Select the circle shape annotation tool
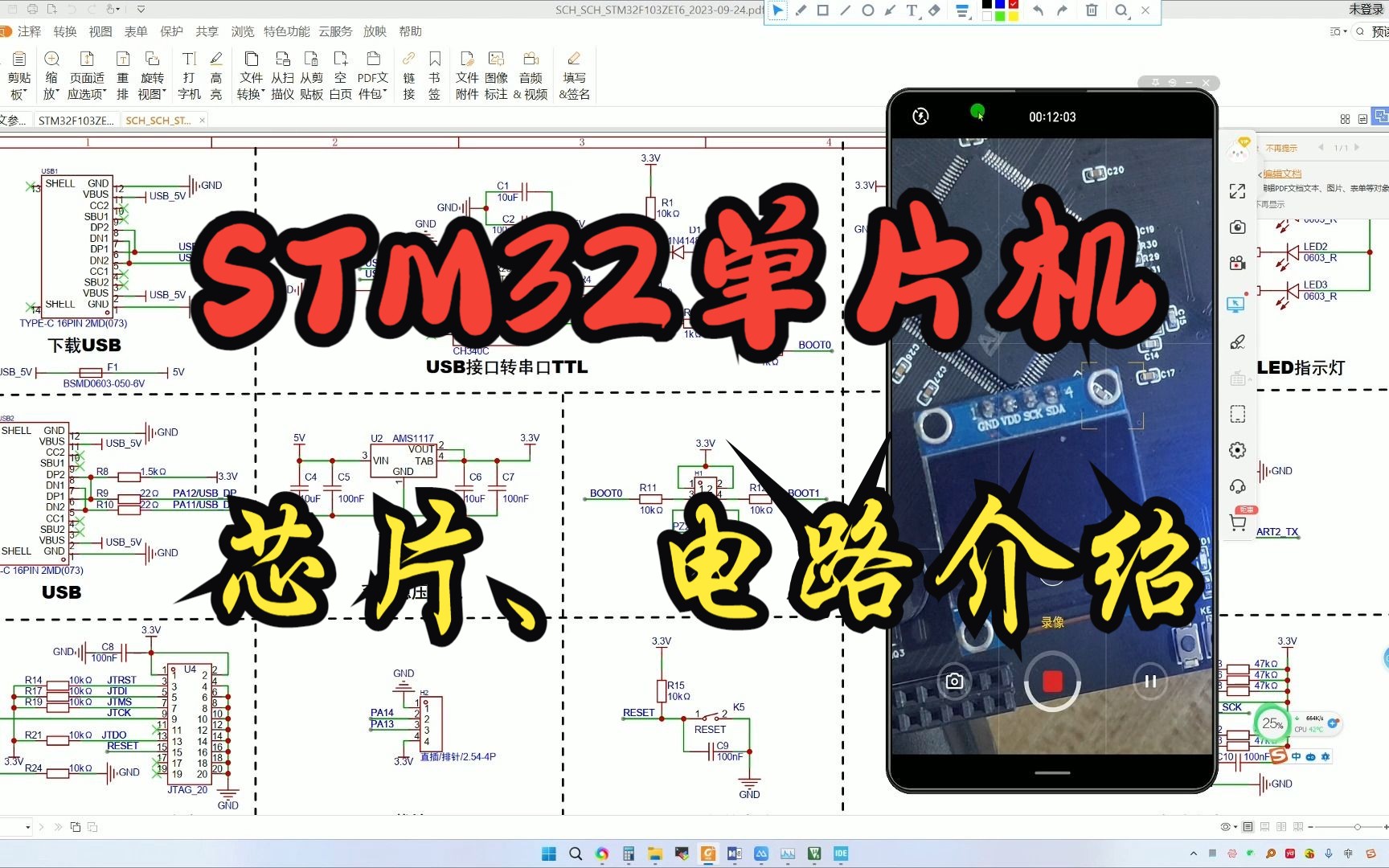The image size is (1389, 868). (867, 10)
